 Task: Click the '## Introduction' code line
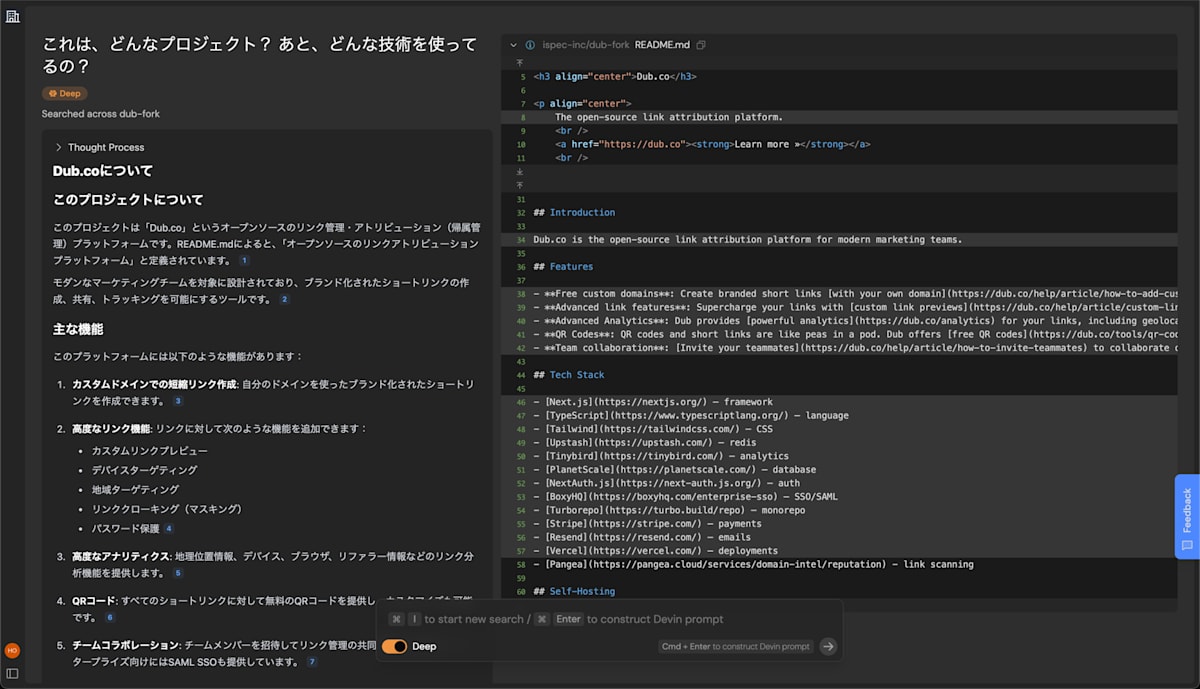click(574, 212)
